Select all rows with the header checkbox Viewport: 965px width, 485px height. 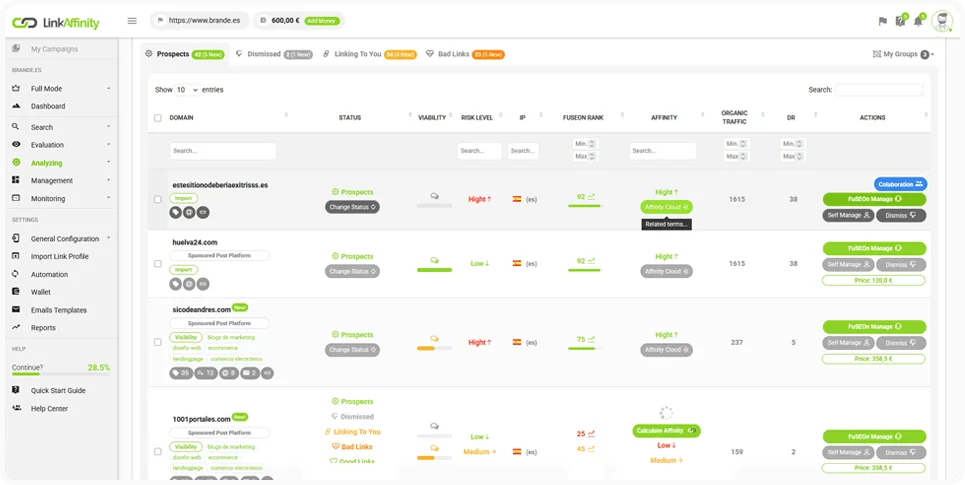point(158,118)
